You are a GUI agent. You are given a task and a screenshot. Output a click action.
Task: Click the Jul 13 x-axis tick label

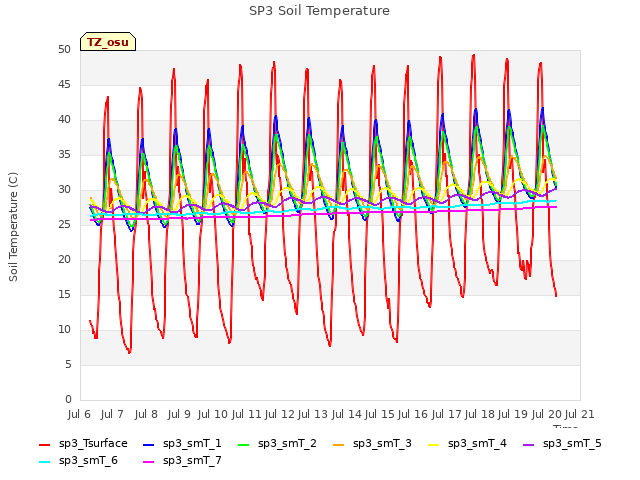pyautogui.click(x=313, y=415)
